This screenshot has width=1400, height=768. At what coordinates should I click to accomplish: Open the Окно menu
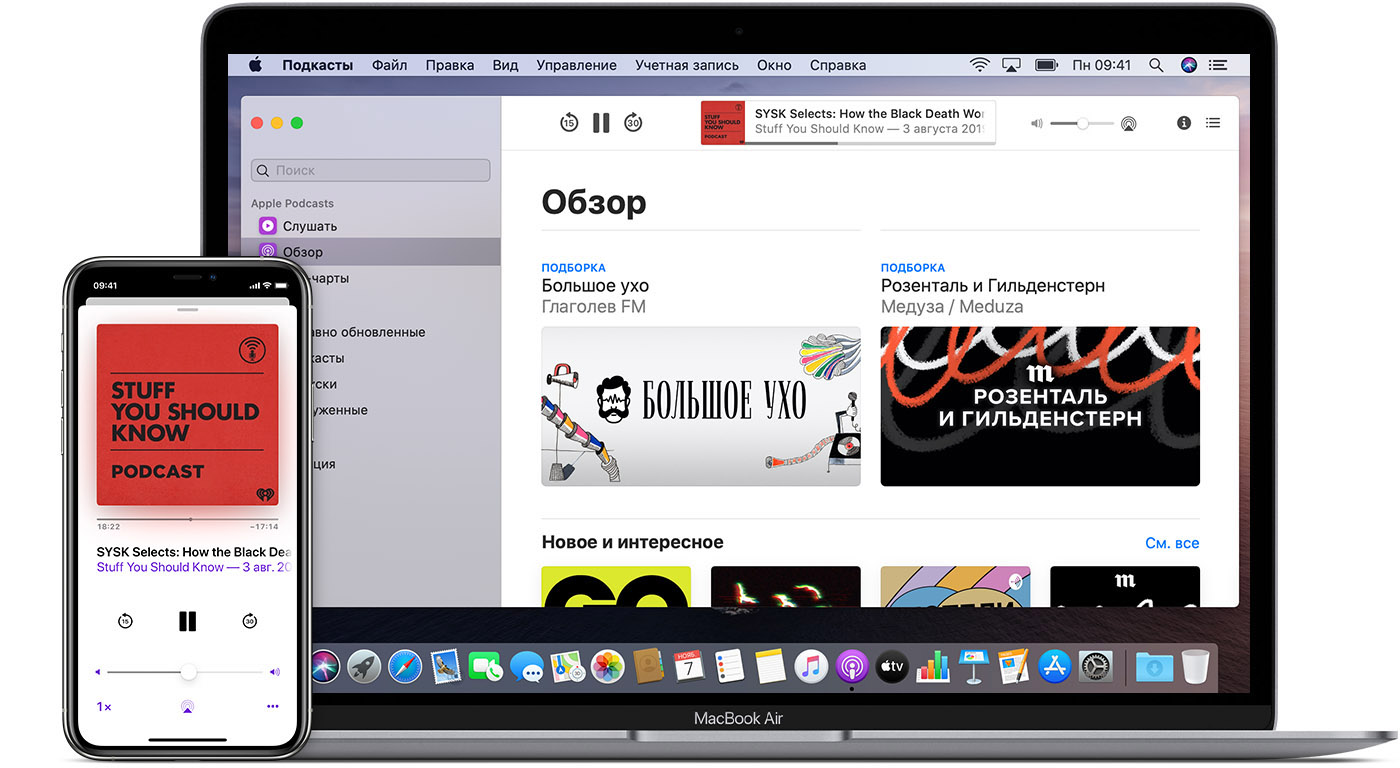775,65
